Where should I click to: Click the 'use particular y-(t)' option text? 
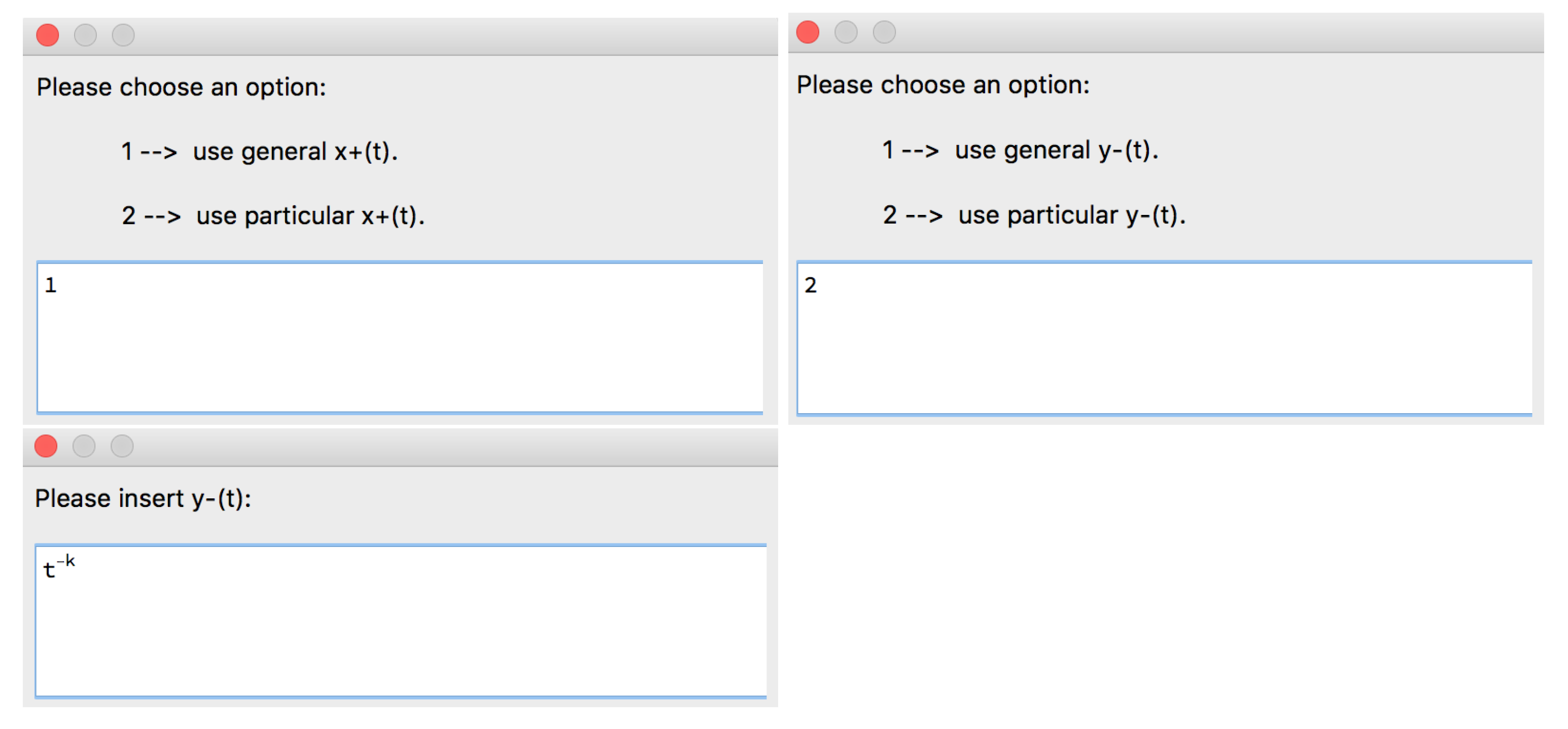(x=1071, y=215)
